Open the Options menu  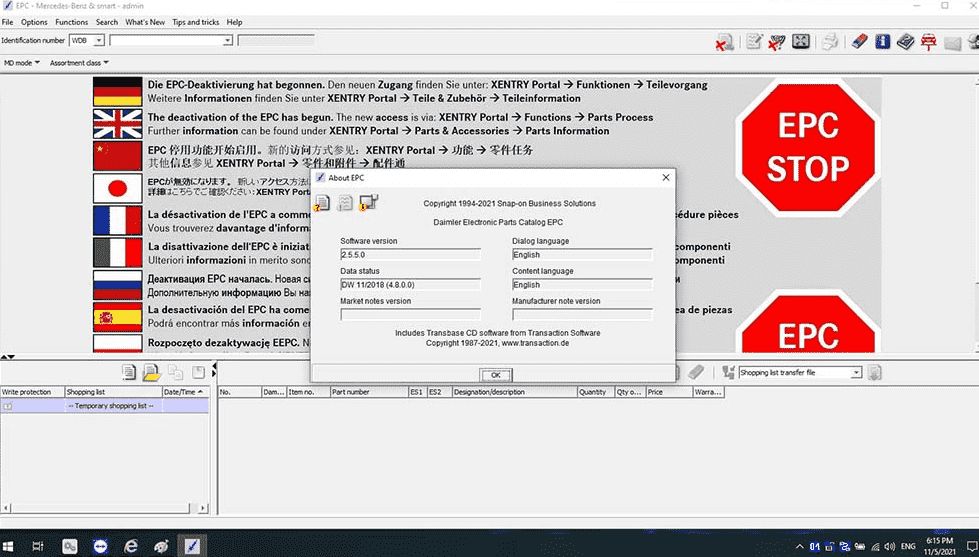(34, 22)
